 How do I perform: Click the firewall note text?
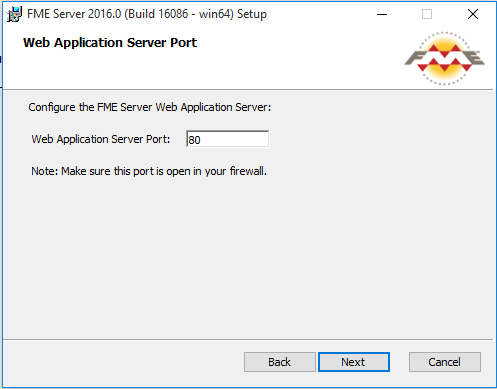click(x=149, y=171)
